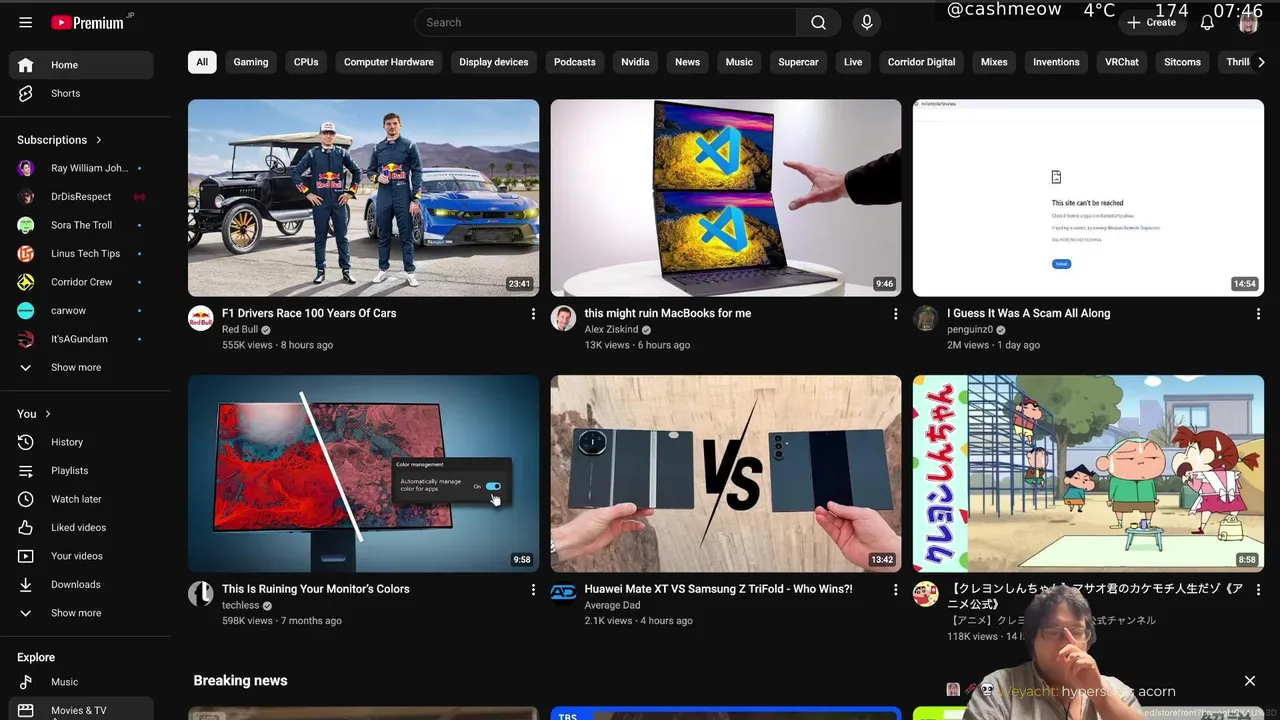Screen dimensions: 1280x720
Task: Play the Monitor's Colors thumbnail
Action: click(363, 474)
